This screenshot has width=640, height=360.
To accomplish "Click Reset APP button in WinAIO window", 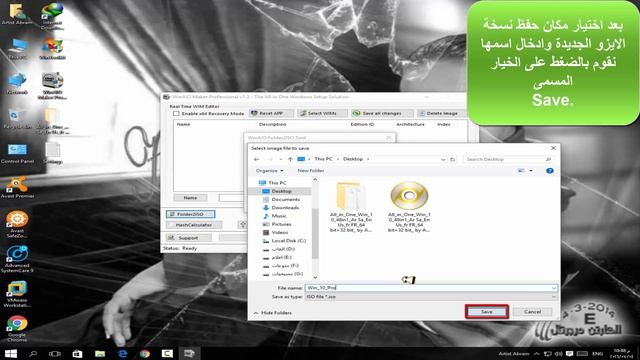I will (x=271, y=113).
